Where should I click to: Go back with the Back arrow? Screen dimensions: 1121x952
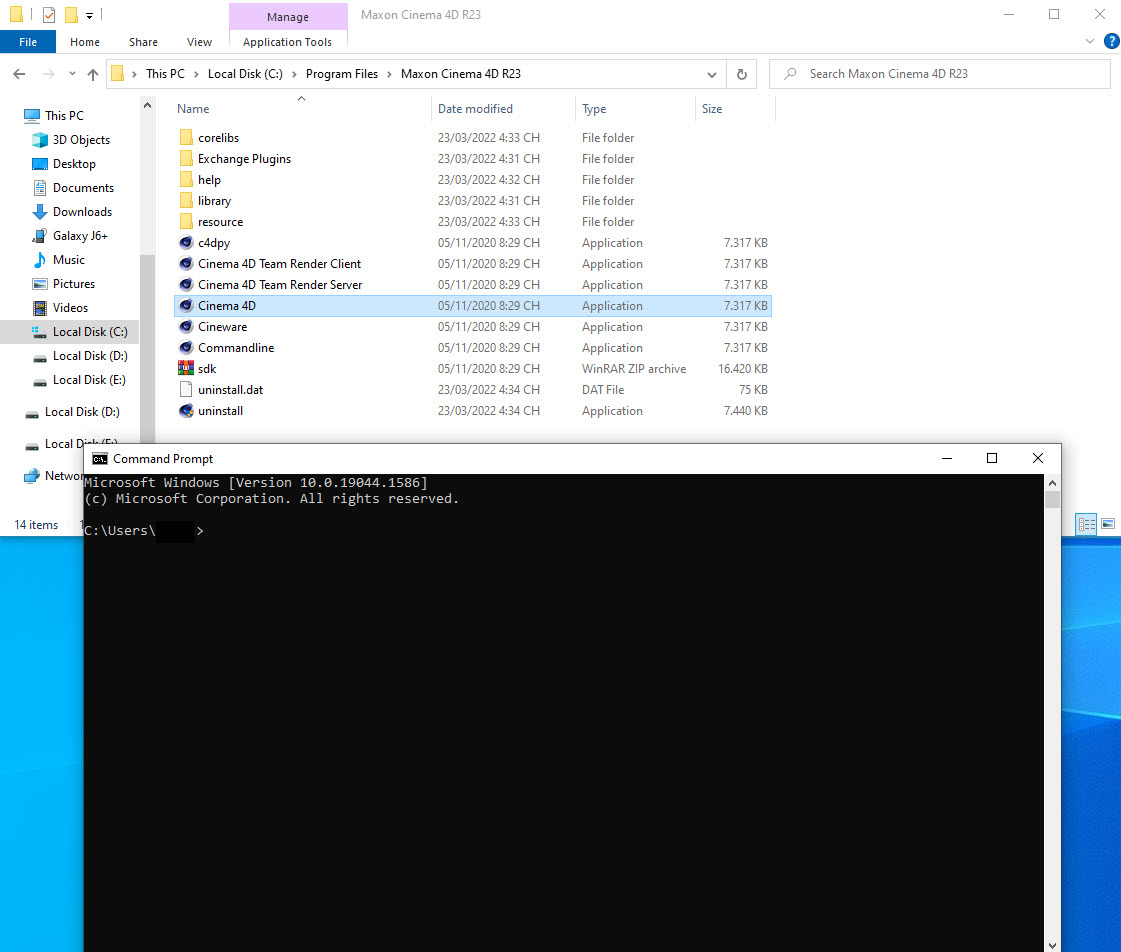point(19,74)
